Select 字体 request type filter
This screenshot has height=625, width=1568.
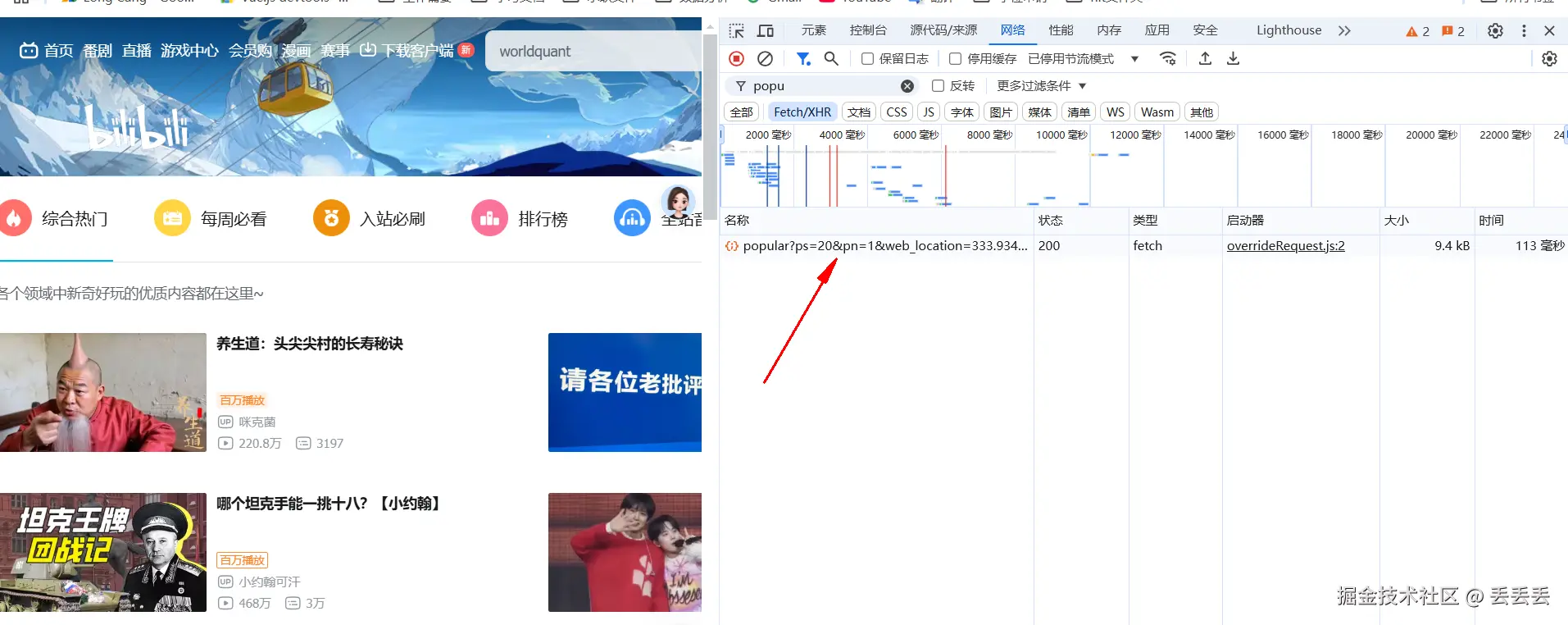click(x=962, y=112)
